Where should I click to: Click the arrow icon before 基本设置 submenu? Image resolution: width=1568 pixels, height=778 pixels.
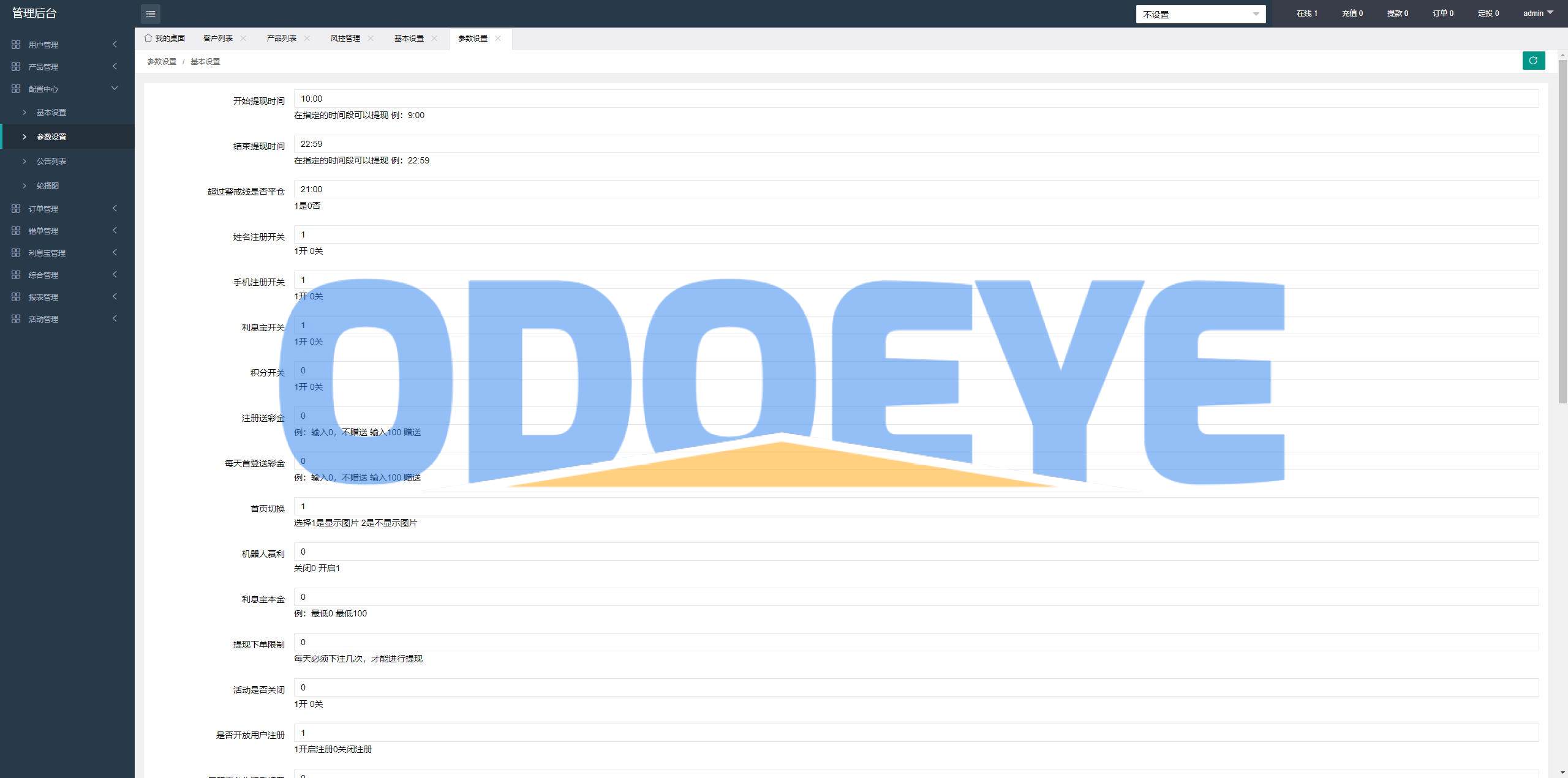tap(24, 112)
